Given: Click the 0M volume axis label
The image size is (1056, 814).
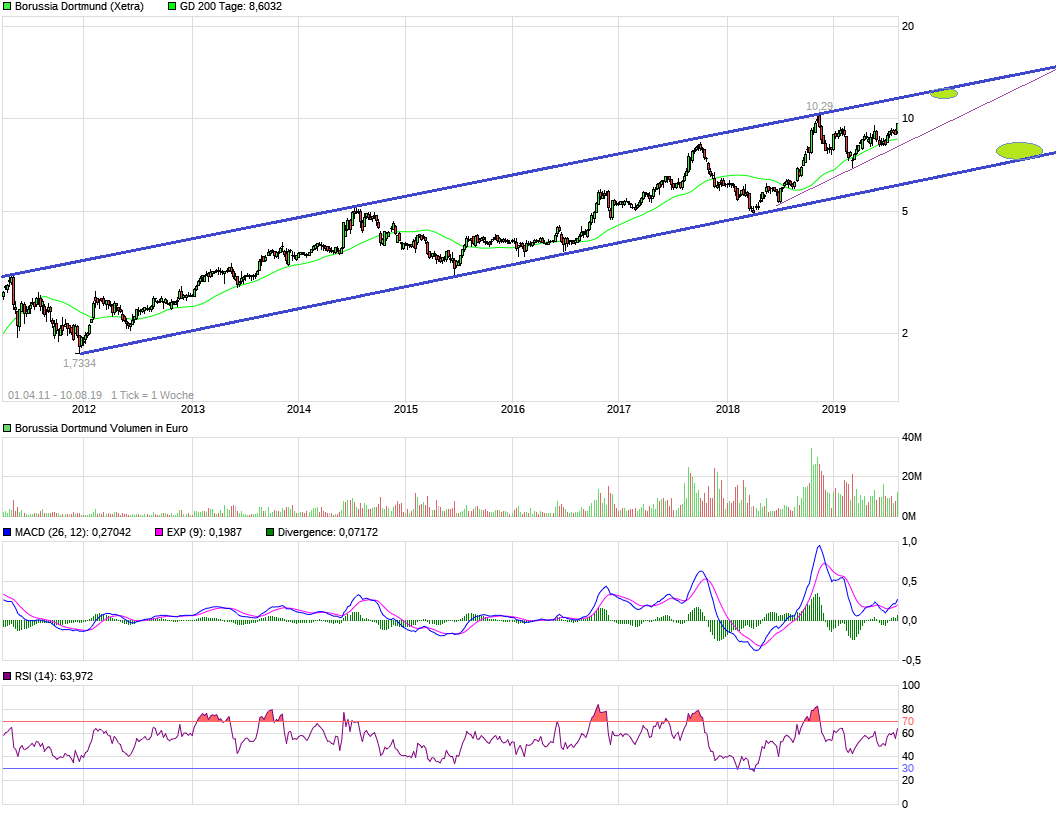Looking at the screenshot, I should [x=909, y=516].
